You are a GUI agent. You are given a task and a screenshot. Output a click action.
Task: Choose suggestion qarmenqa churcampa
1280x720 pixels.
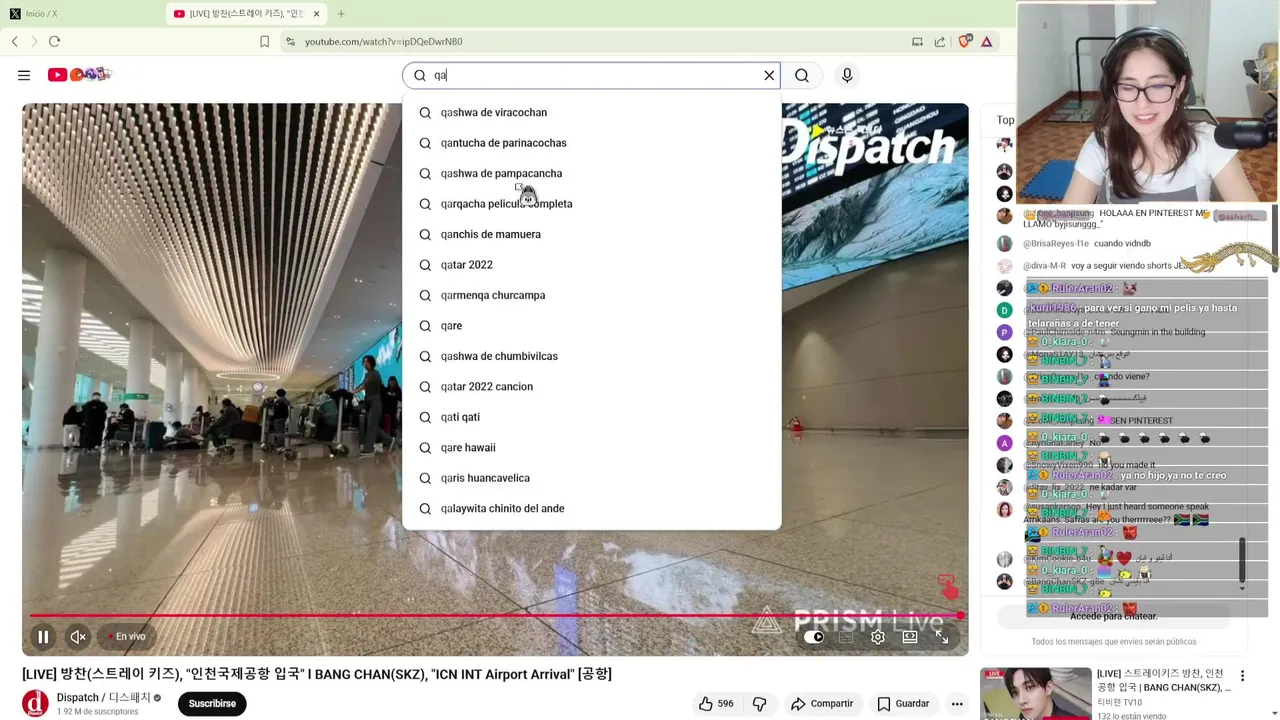(x=591, y=295)
